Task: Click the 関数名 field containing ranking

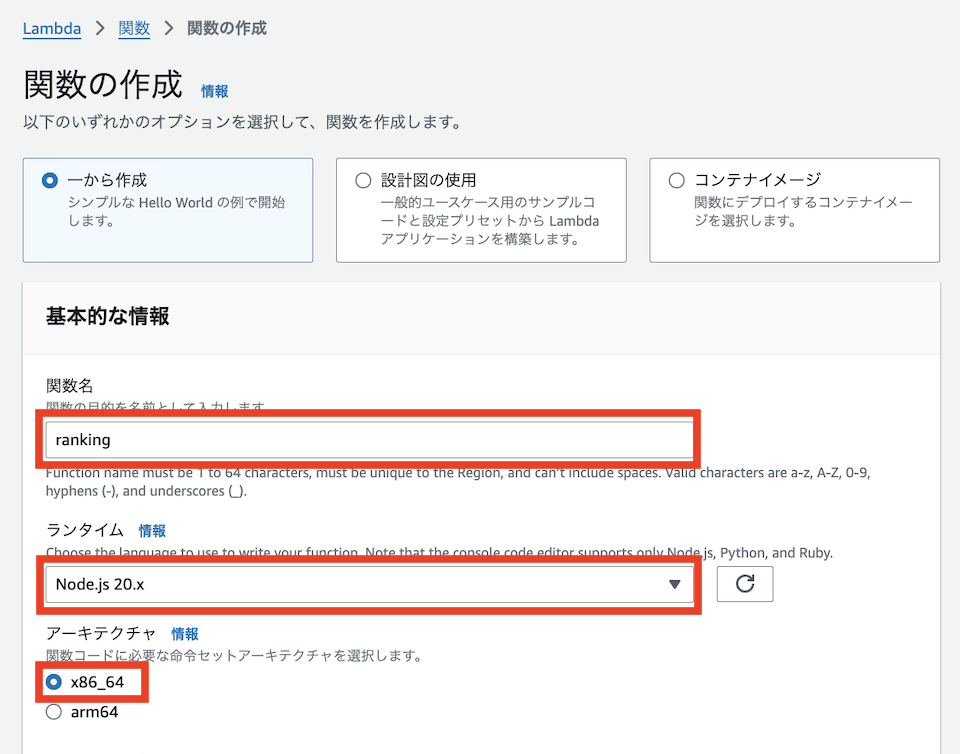Action: pos(368,440)
